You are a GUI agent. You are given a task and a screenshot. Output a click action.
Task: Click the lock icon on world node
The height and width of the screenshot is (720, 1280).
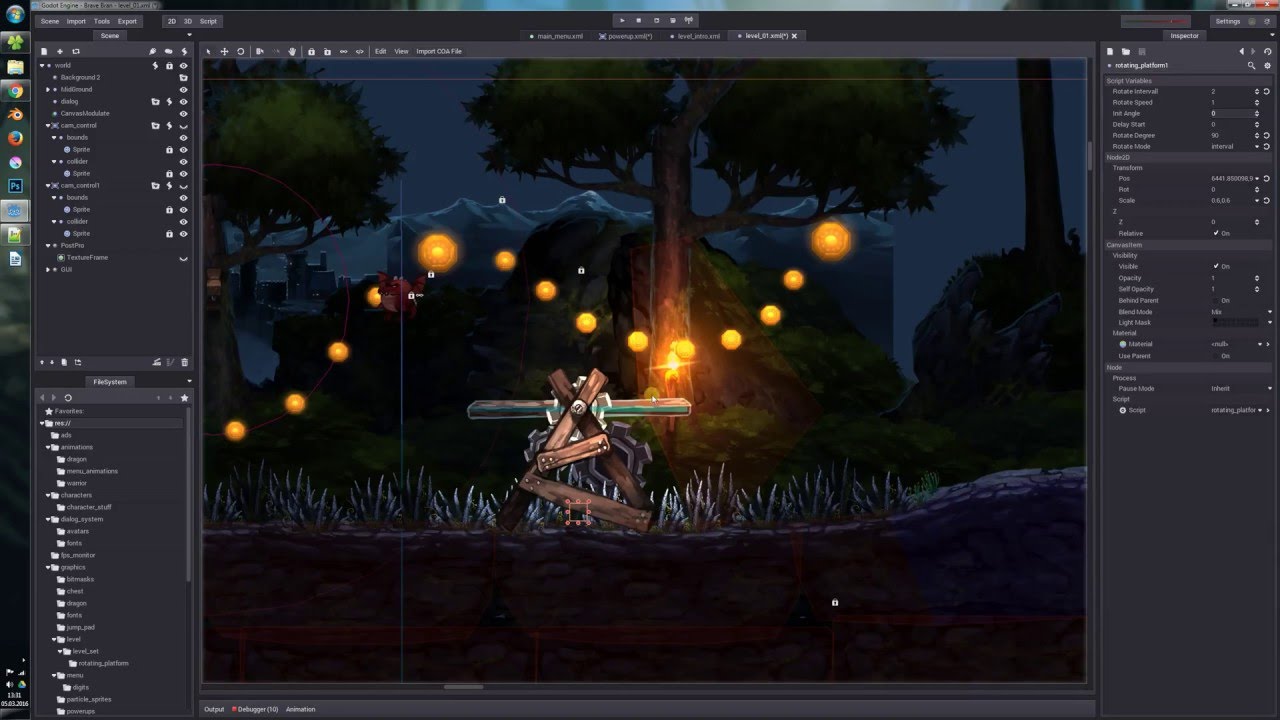coord(169,65)
